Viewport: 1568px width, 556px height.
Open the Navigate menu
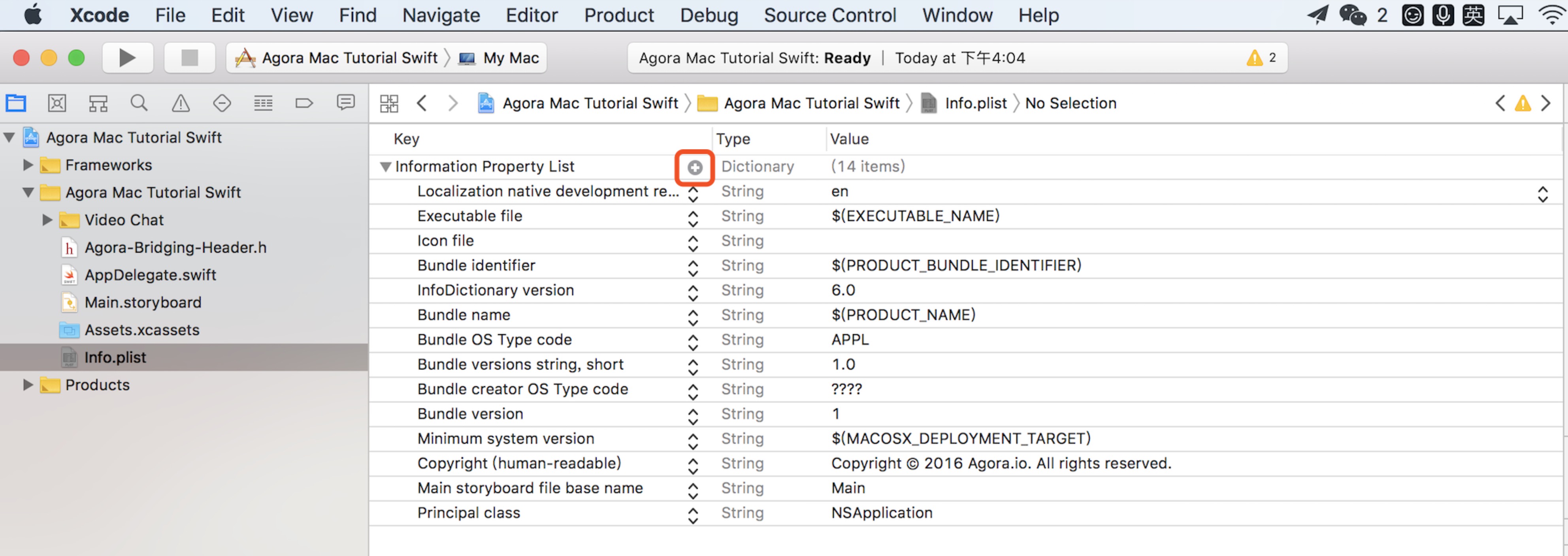(441, 15)
